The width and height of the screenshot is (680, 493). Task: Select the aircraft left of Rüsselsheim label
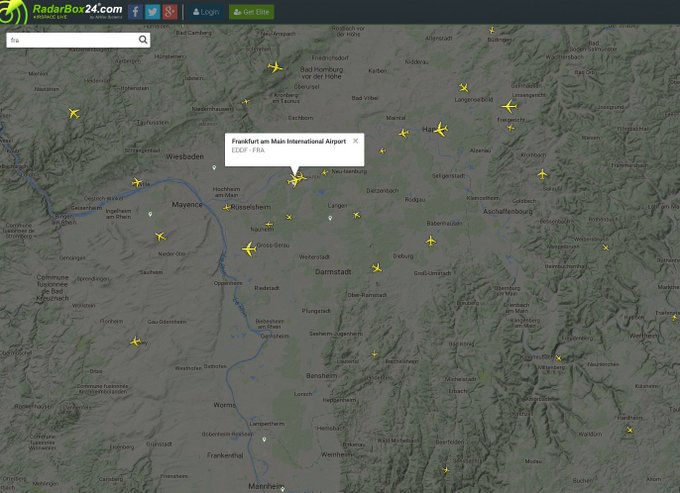pos(227,208)
